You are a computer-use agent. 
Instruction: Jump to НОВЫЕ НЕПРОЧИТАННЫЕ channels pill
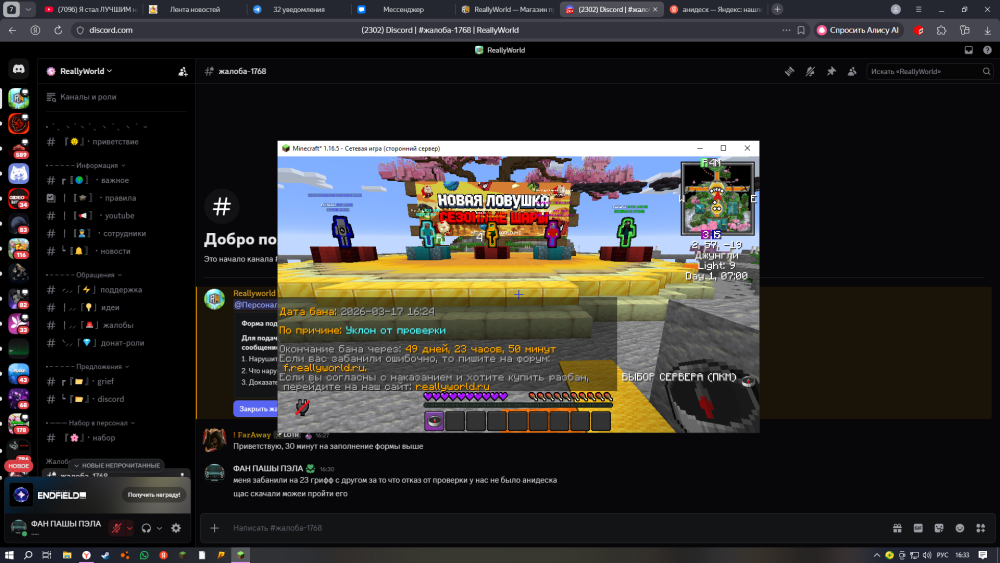pos(117,465)
